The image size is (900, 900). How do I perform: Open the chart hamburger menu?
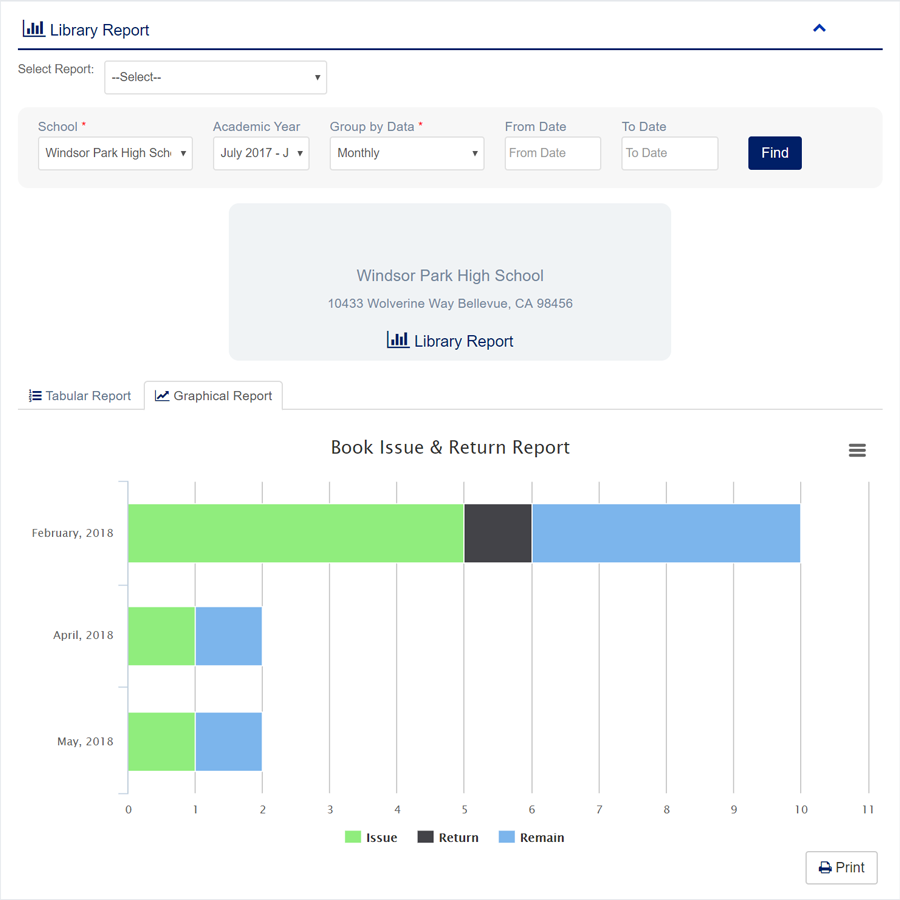[x=857, y=451]
